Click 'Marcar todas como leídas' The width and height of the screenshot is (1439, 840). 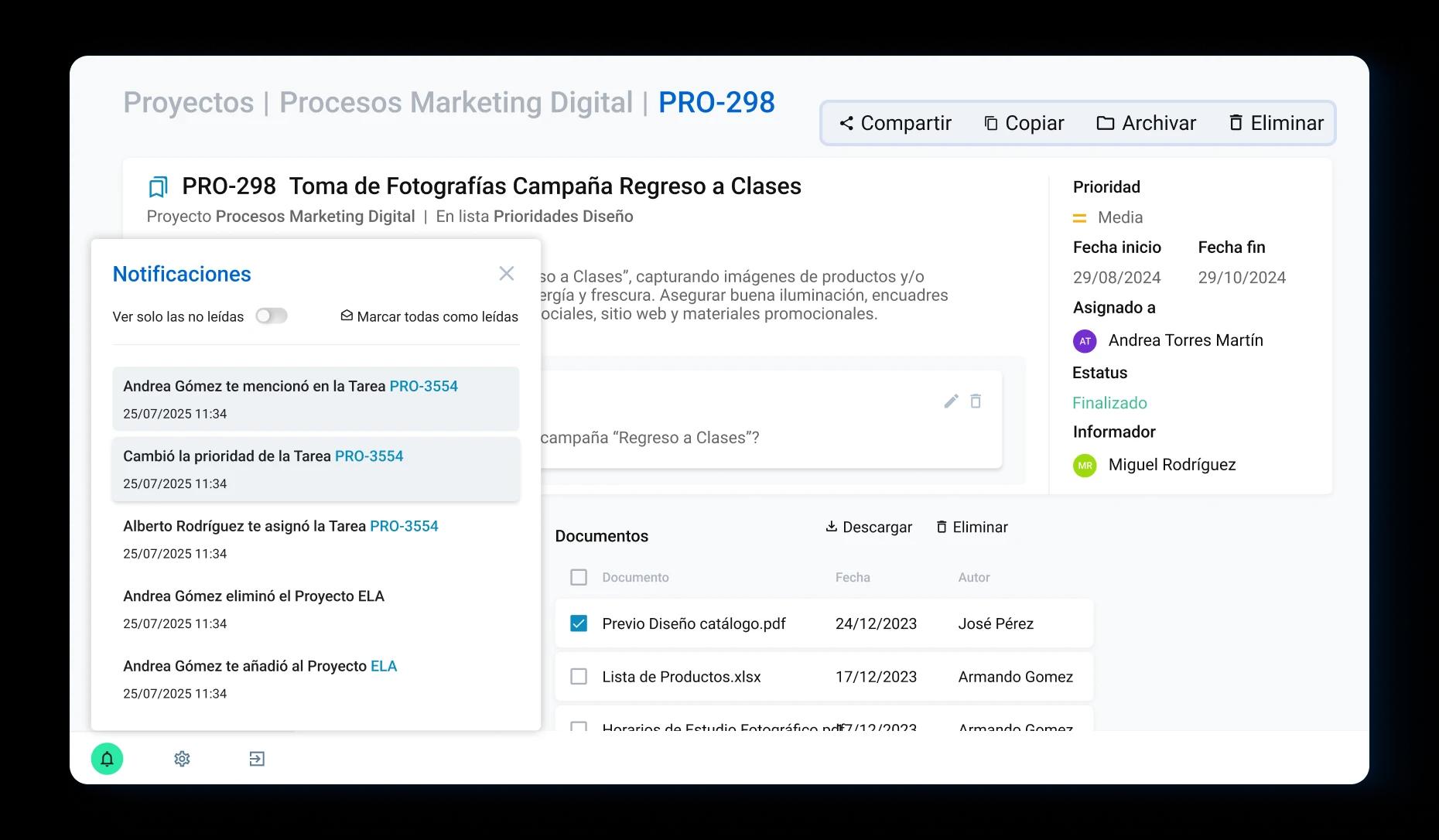point(429,316)
